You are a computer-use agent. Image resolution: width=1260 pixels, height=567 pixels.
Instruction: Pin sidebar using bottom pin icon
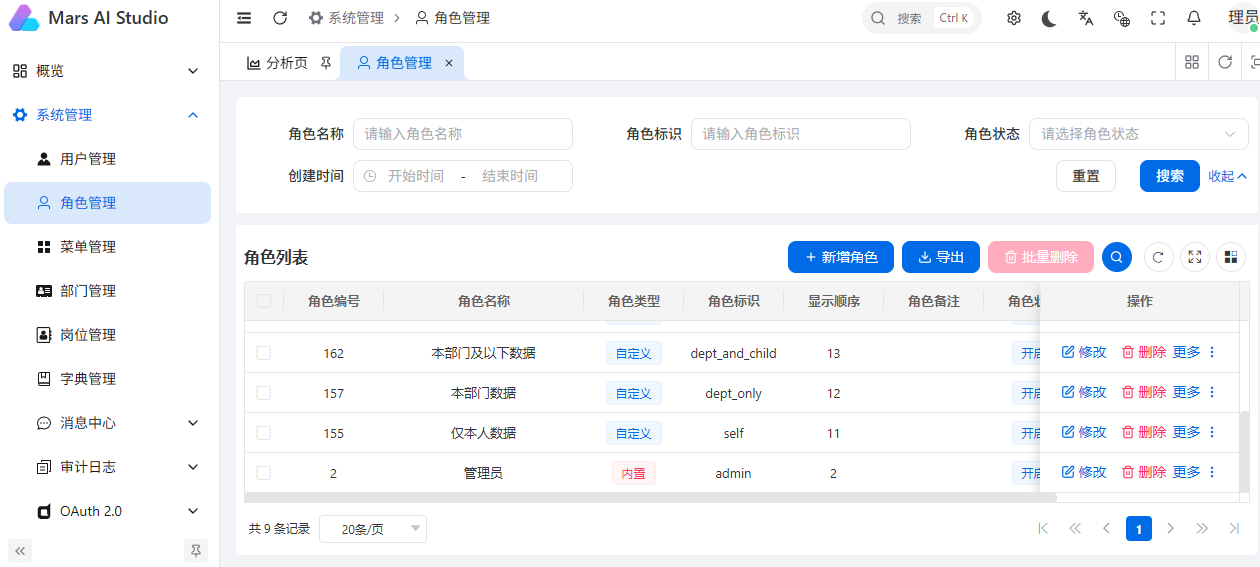[x=196, y=550]
